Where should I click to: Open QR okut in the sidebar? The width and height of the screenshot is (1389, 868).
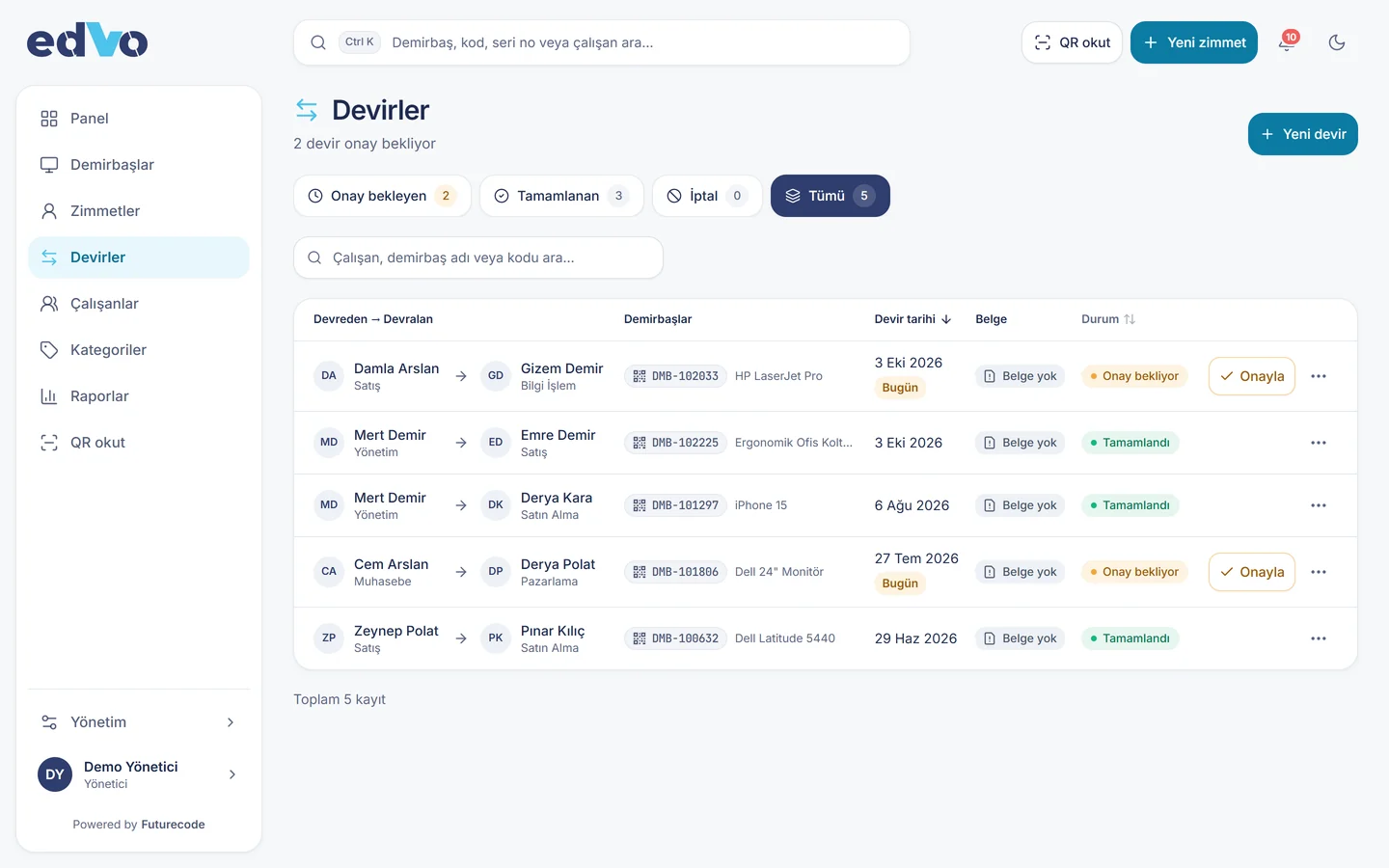[x=139, y=443]
